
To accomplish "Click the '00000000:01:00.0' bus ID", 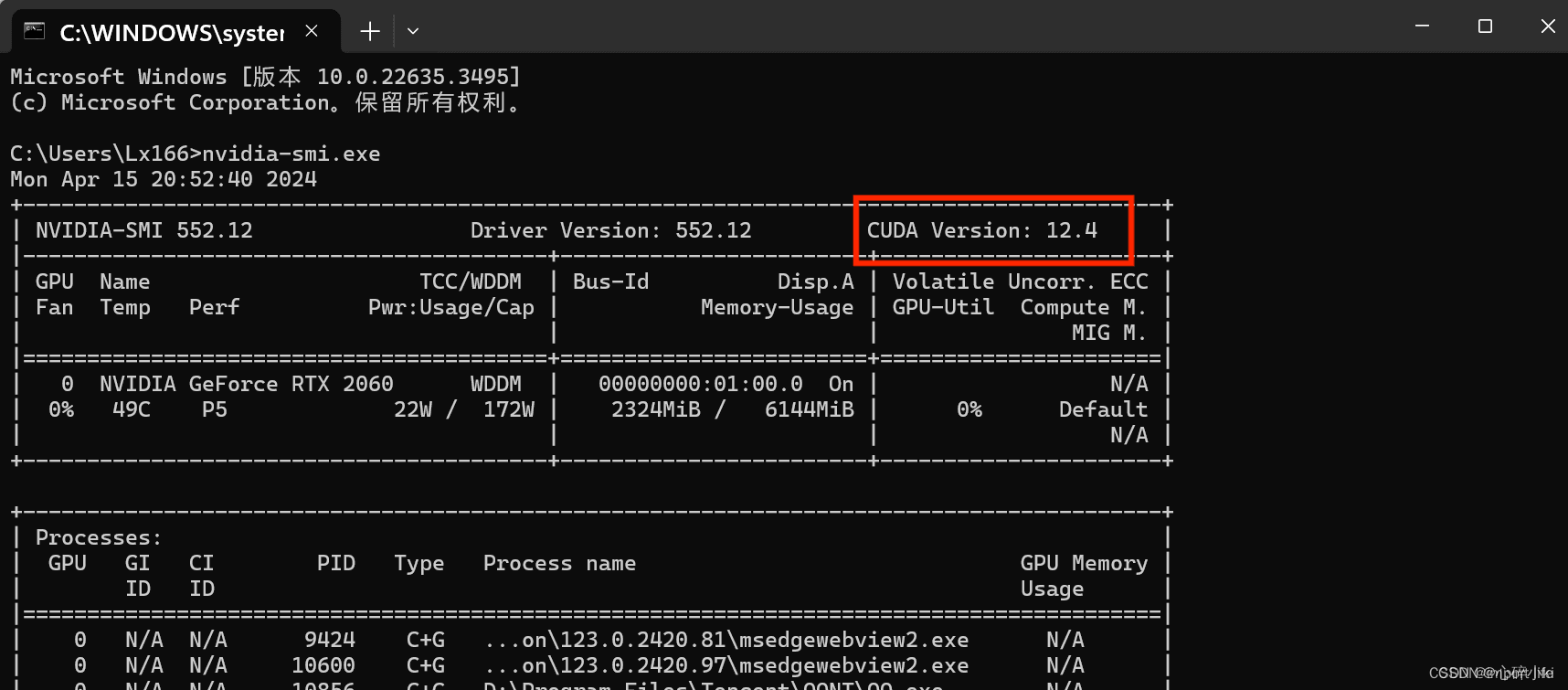I will coord(701,384).
